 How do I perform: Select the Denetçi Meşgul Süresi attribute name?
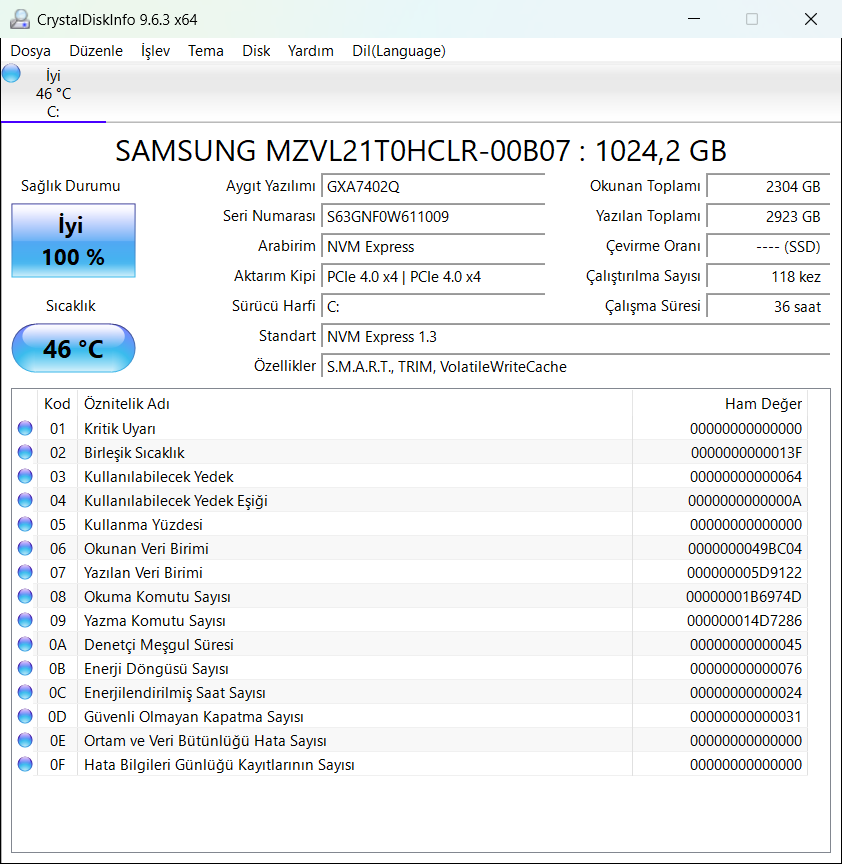[159, 645]
